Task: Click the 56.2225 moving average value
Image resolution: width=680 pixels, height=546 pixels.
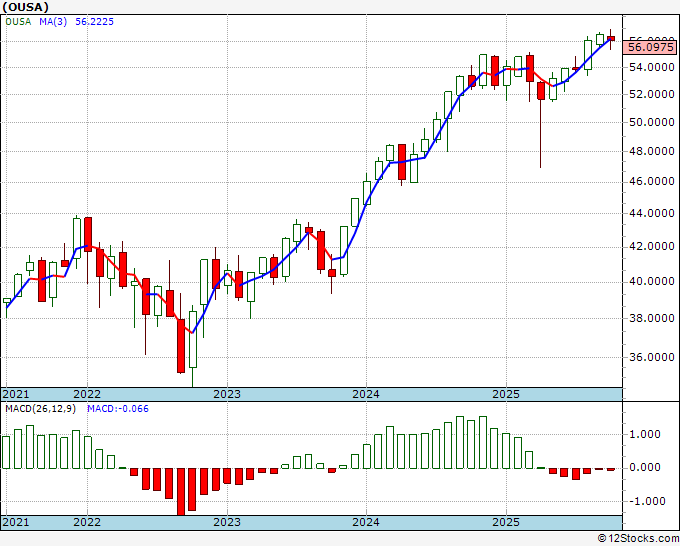Action: tap(95, 21)
